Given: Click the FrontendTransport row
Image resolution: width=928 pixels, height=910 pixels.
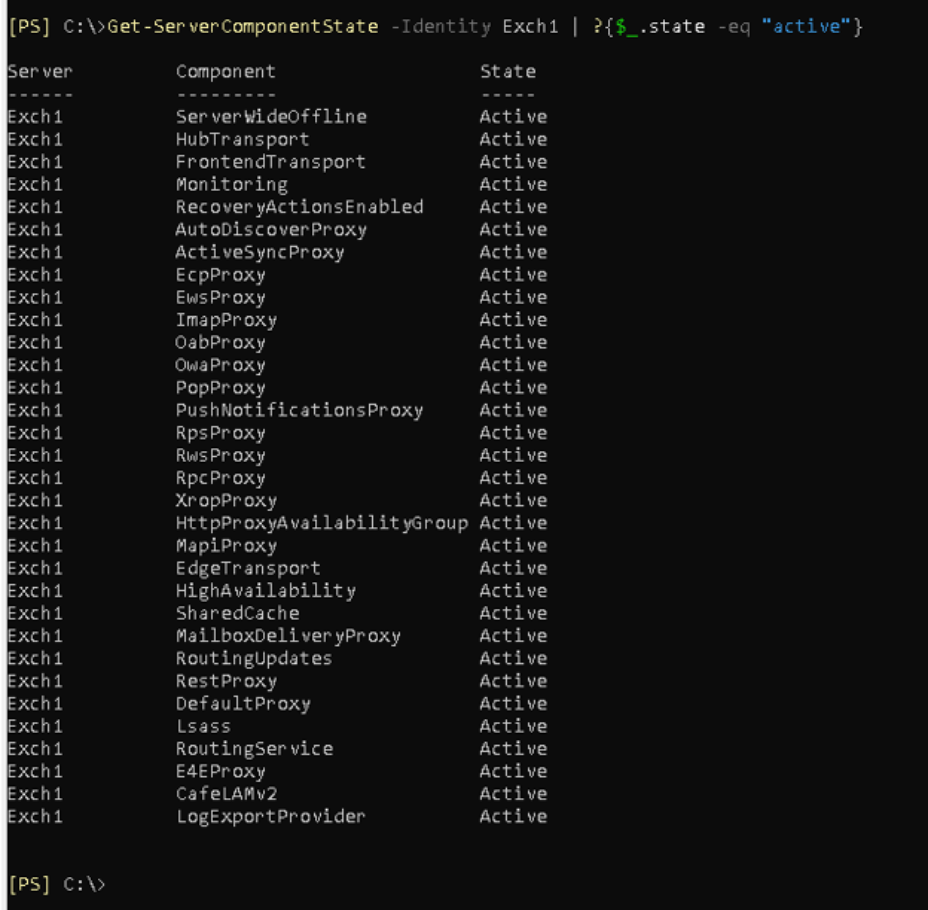Looking at the screenshot, I should point(278,162).
